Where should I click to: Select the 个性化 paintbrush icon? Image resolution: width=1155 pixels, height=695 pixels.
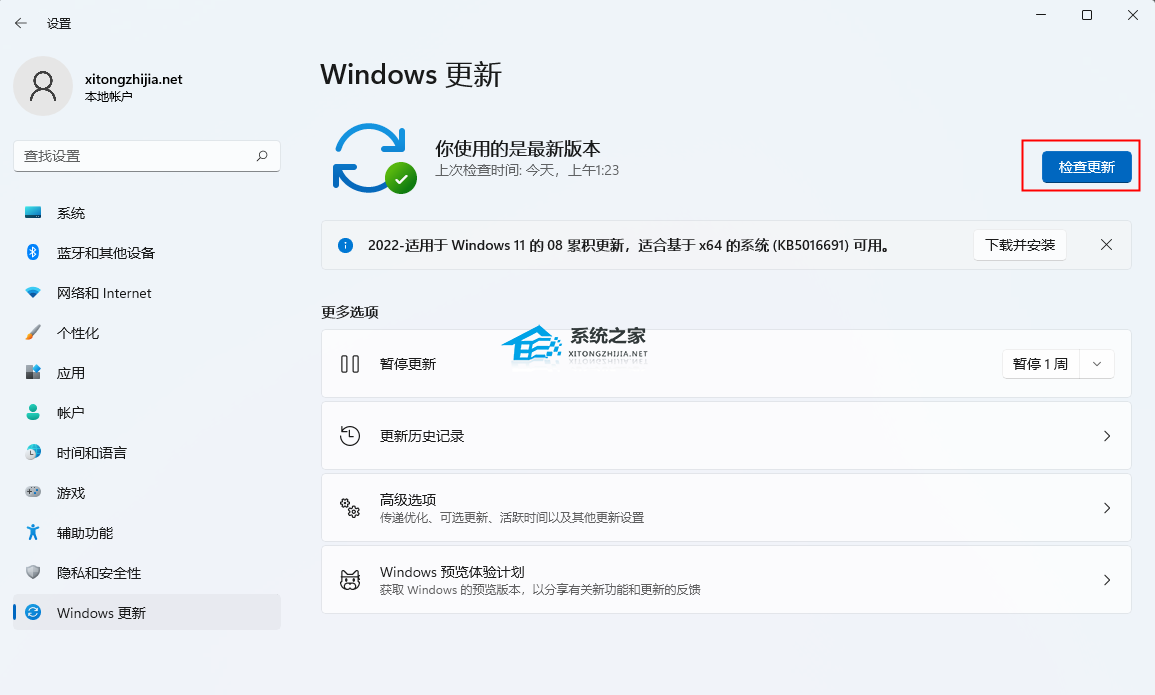(x=29, y=332)
